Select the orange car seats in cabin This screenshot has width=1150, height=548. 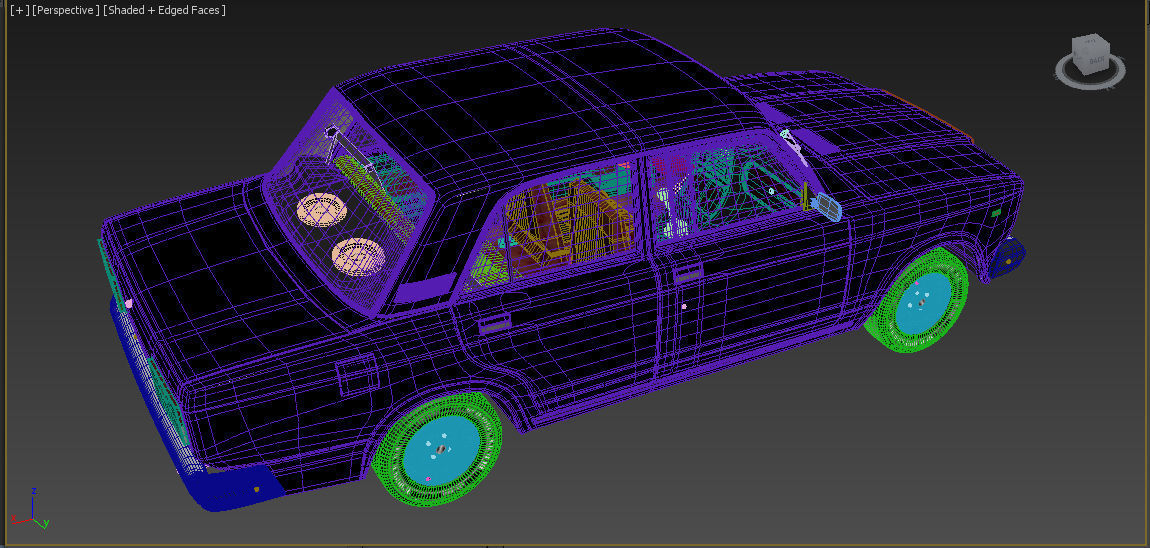[x=568, y=224]
